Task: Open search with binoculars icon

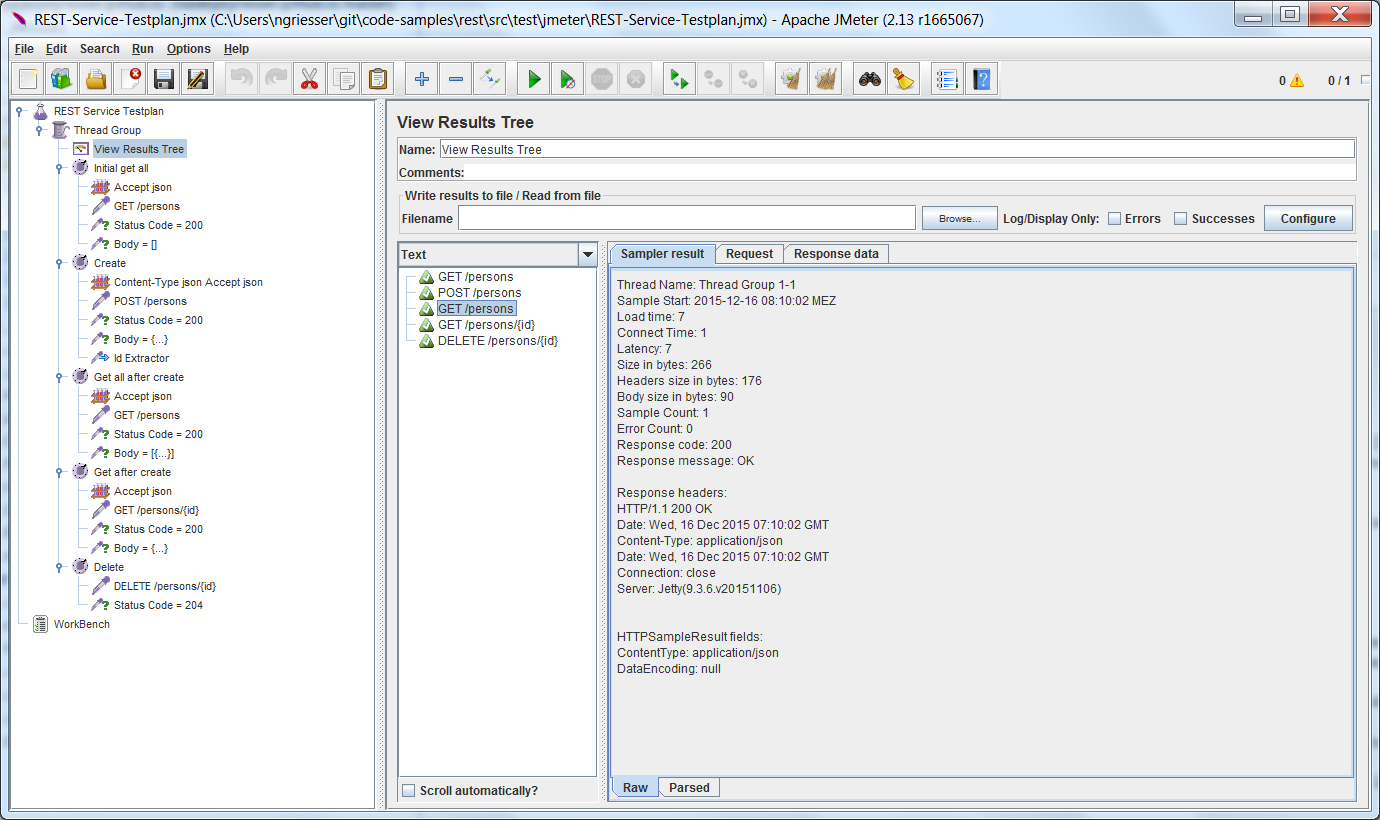Action: point(870,79)
